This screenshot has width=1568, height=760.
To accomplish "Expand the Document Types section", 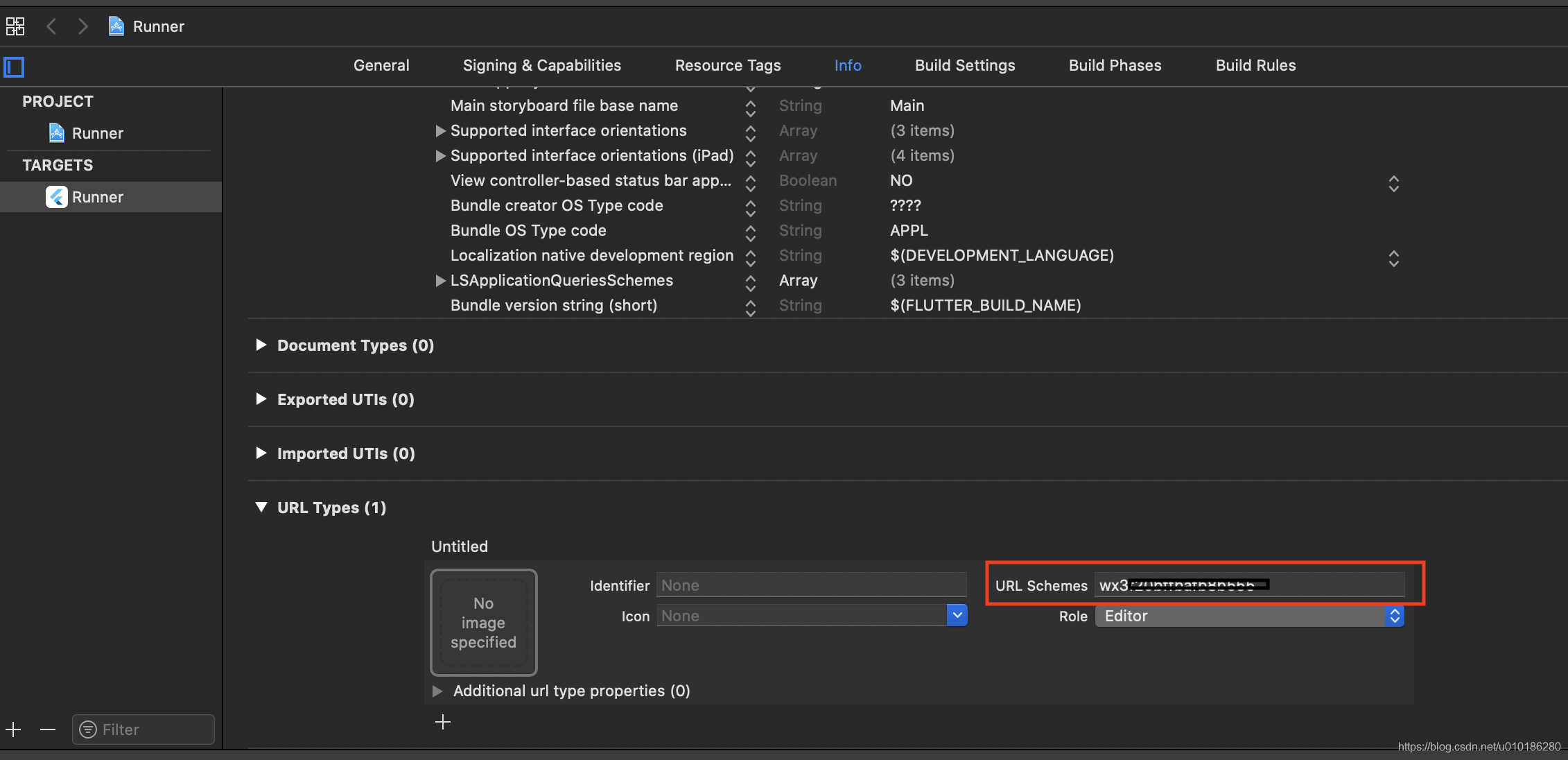I will tap(261, 345).
